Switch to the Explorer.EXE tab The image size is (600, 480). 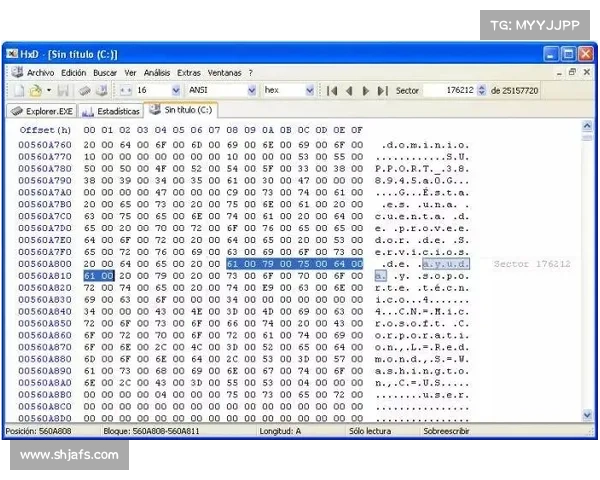tap(41, 110)
